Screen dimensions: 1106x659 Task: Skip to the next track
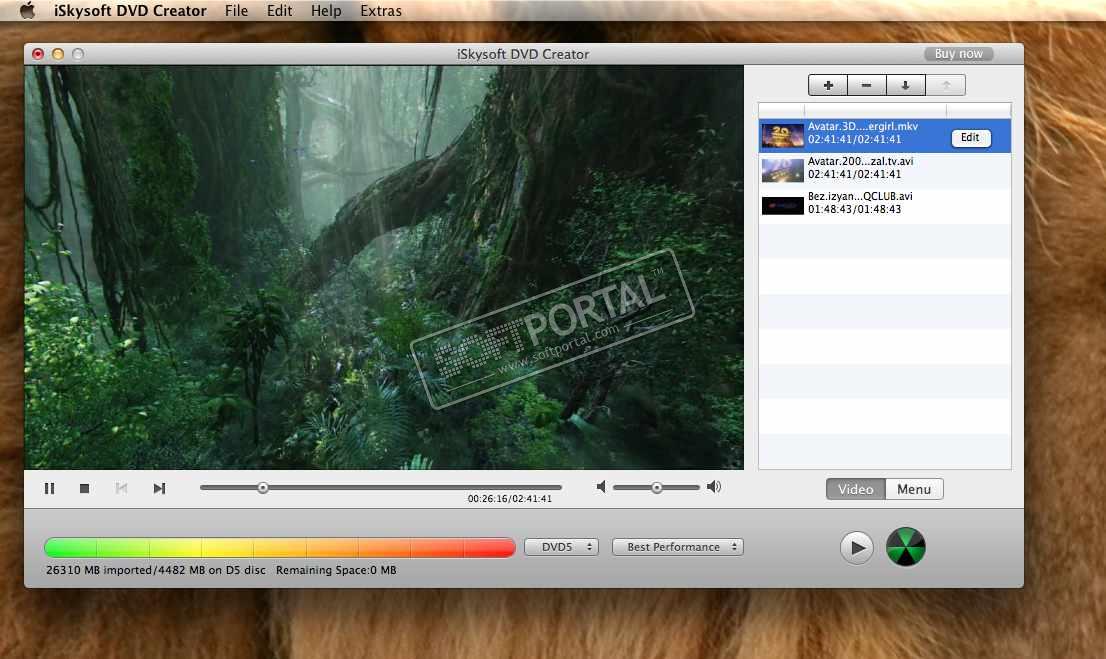click(x=159, y=488)
